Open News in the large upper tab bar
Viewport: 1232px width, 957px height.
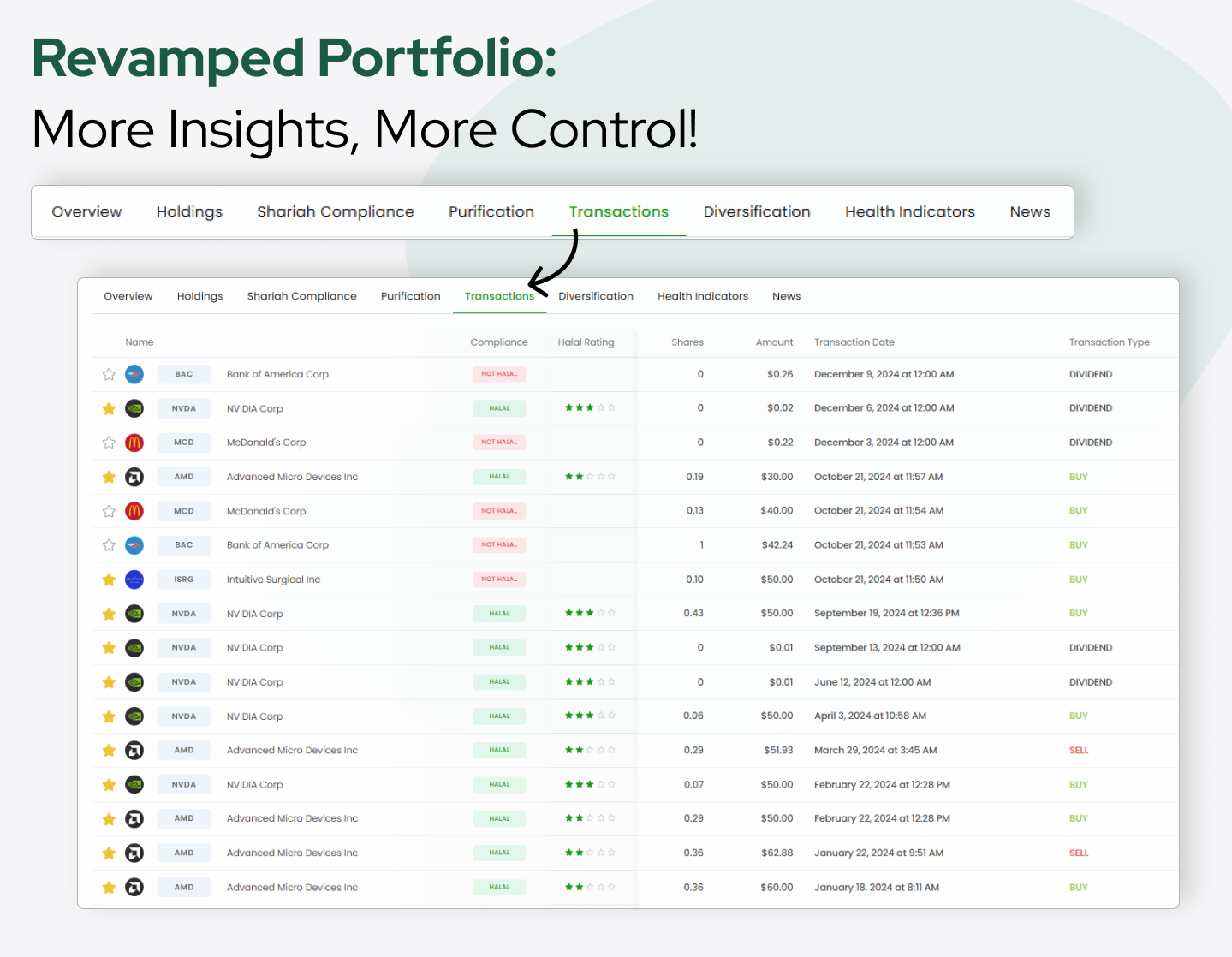(1030, 211)
